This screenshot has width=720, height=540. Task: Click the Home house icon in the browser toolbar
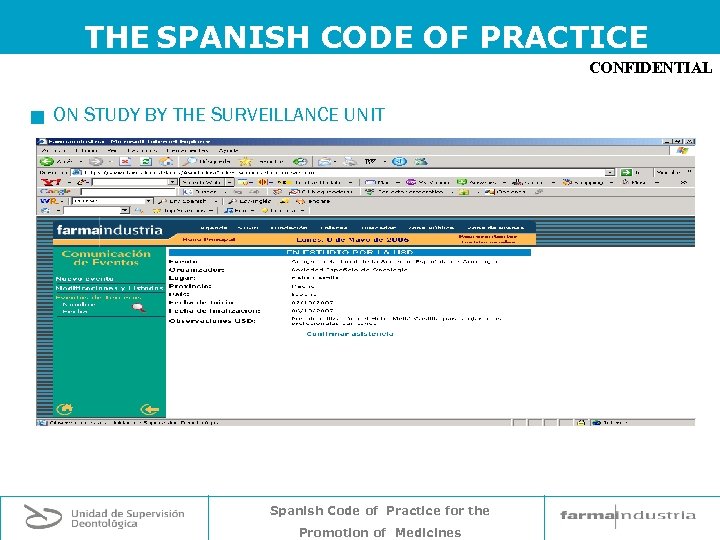pos(166,162)
